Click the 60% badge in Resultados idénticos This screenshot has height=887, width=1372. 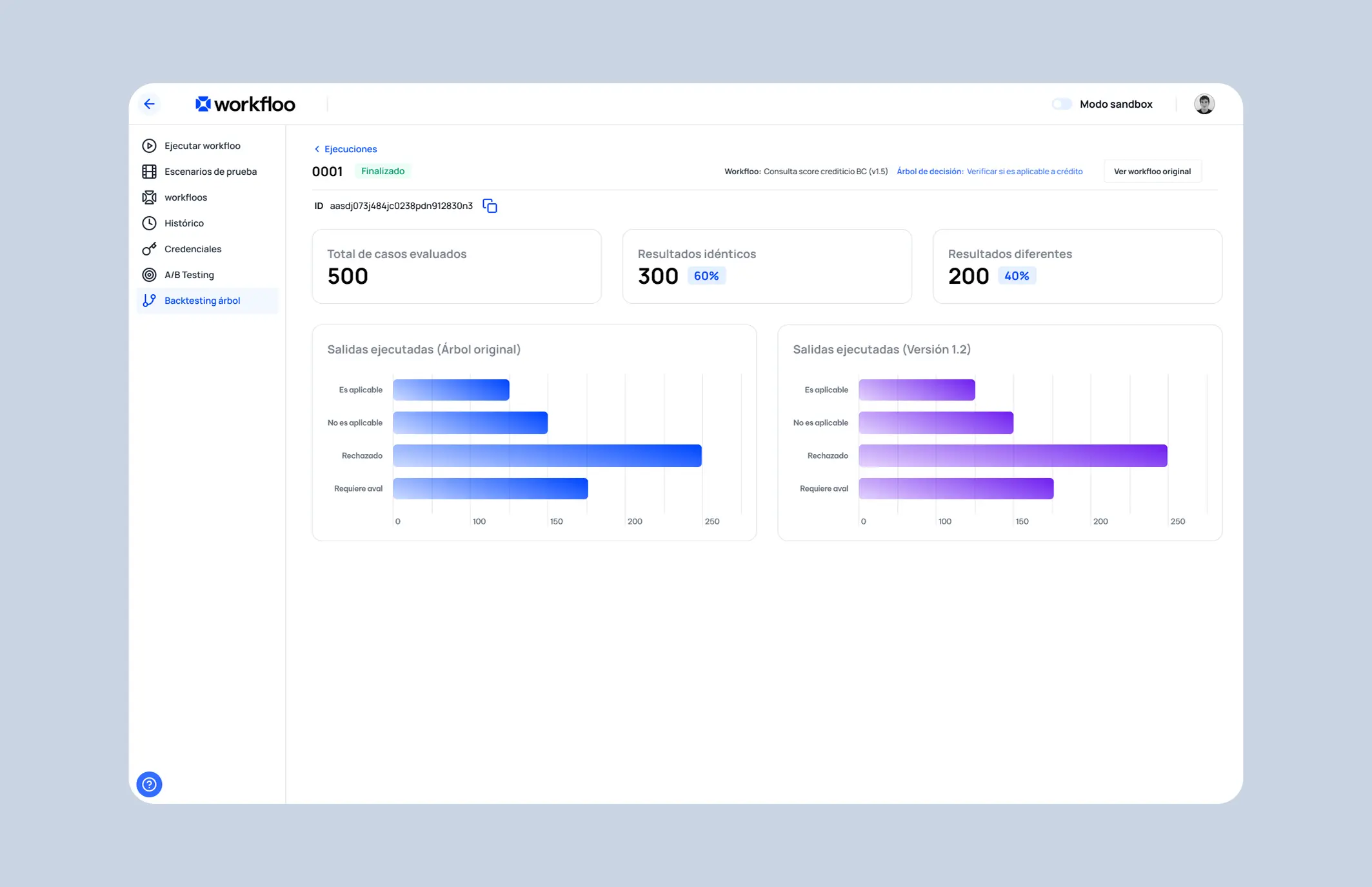coord(706,276)
